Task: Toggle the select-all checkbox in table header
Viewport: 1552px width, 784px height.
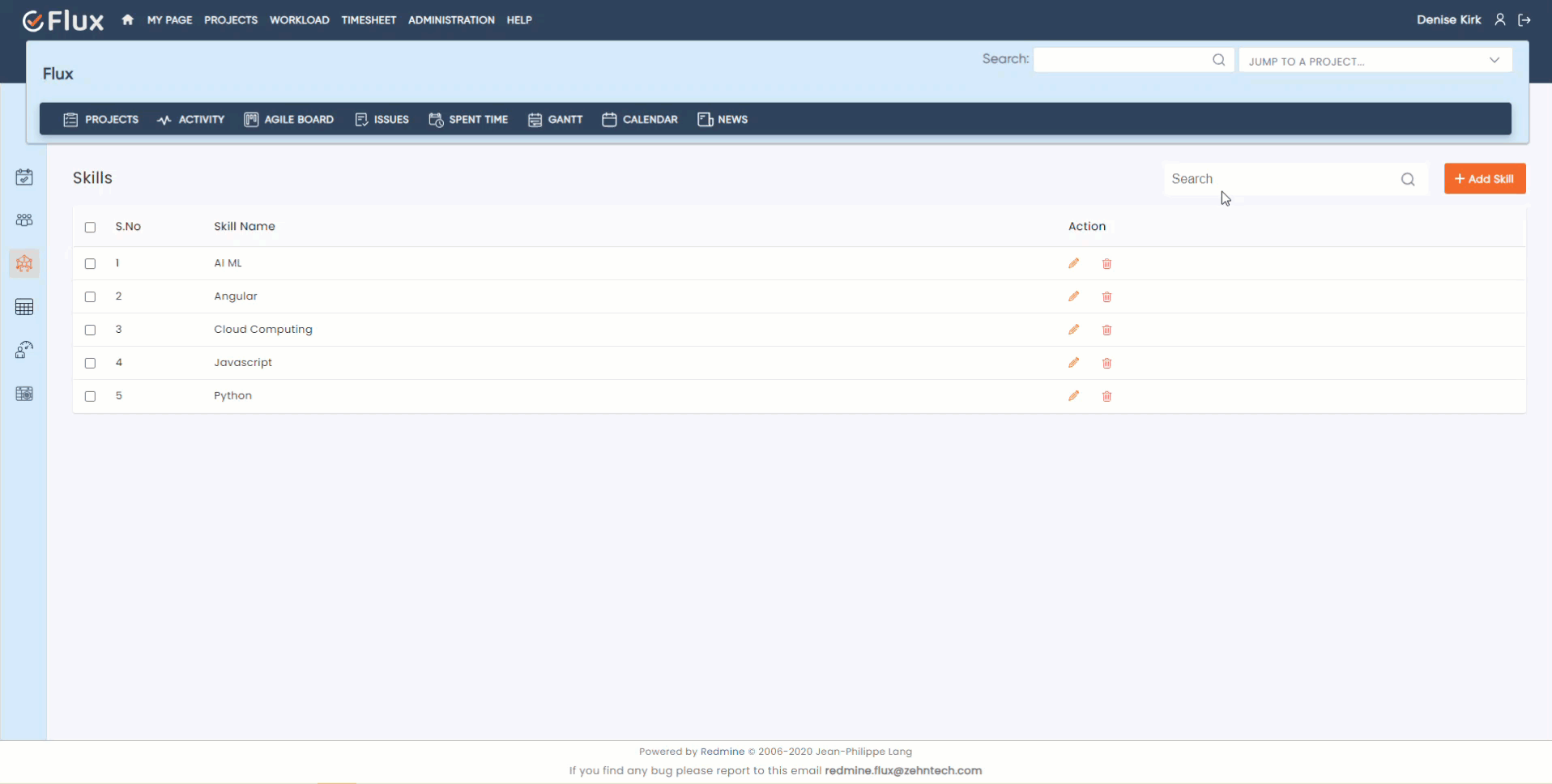Action: click(x=90, y=228)
